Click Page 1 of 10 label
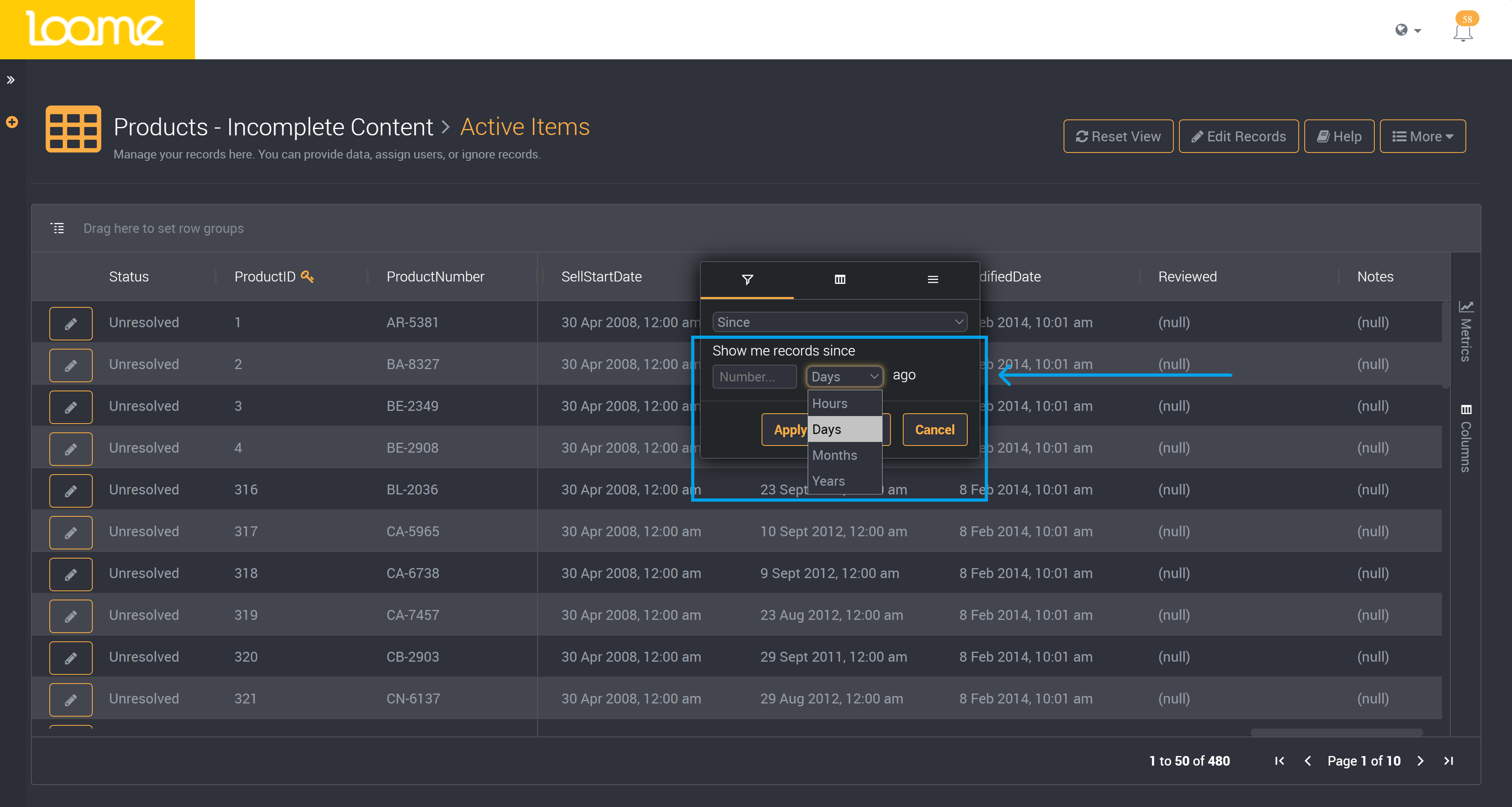This screenshot has height=807, width=1512. 1364,760
